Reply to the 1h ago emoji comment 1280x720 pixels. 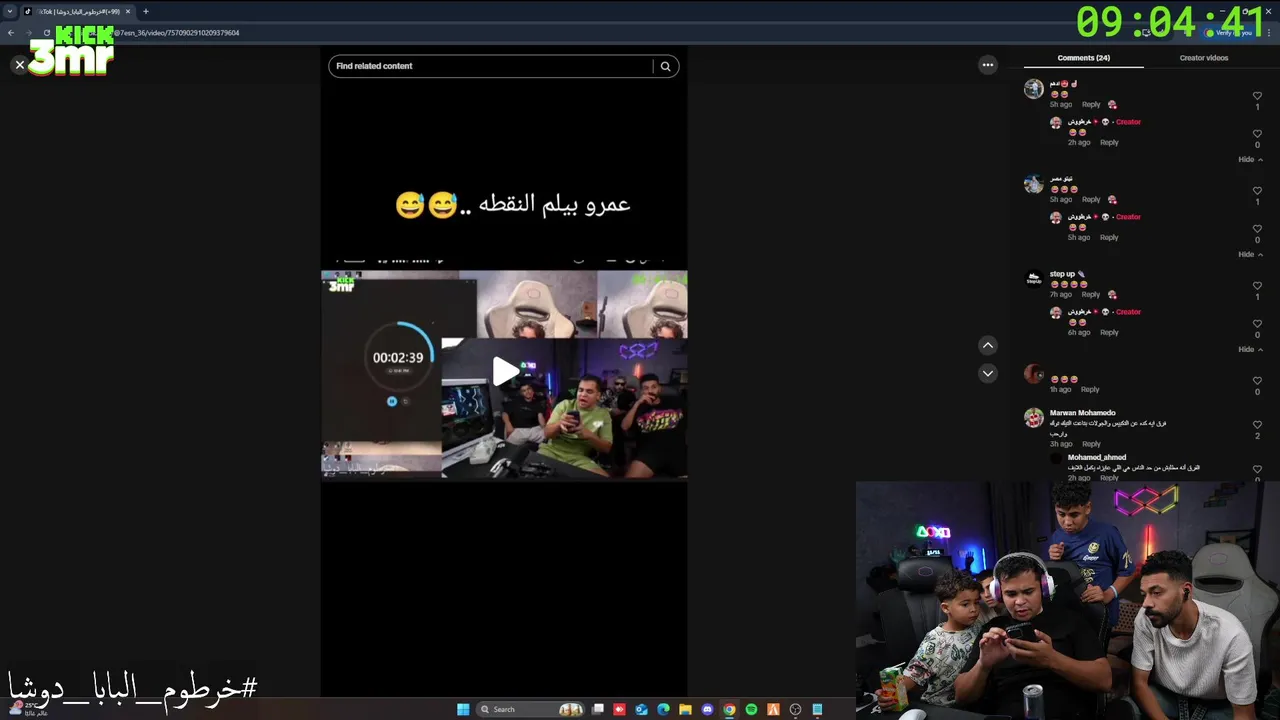1090,390
